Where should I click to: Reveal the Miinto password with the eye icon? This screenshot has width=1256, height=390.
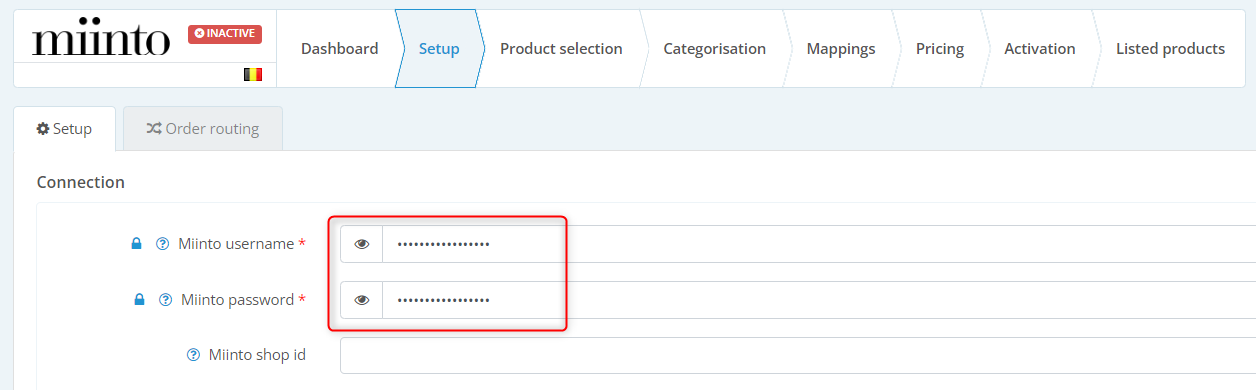(362, 300)
